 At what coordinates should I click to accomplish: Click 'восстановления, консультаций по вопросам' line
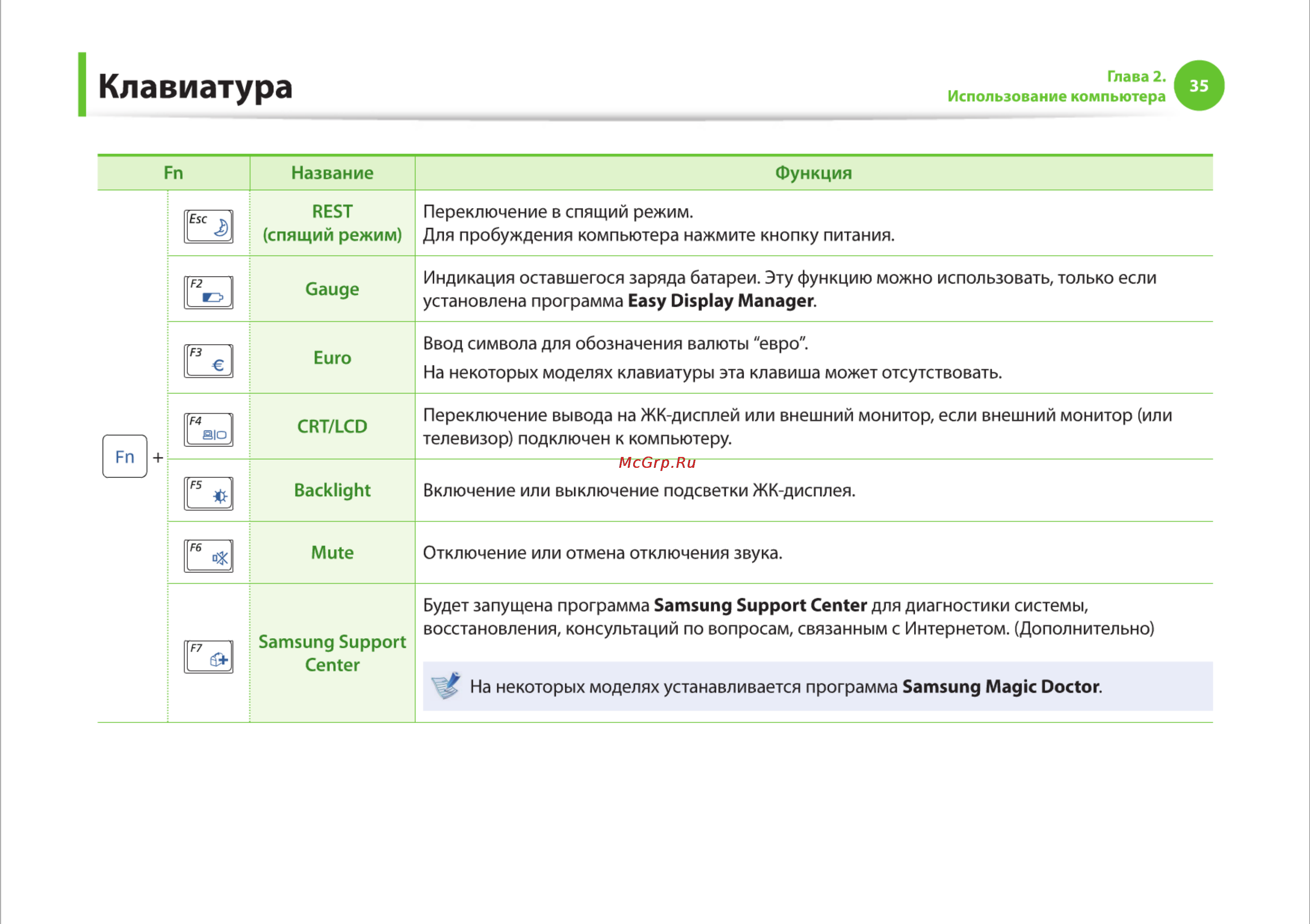pyautogui.click(x=788, y=628)
